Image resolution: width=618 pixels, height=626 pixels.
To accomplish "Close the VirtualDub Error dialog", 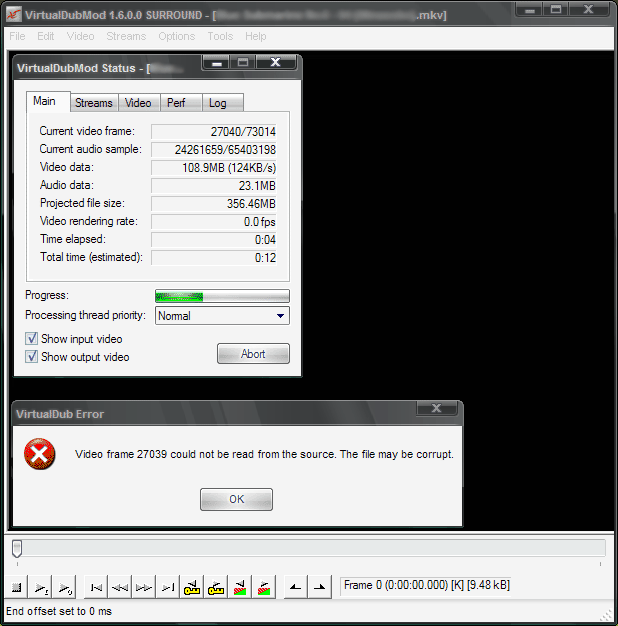I will pos(436,408).
